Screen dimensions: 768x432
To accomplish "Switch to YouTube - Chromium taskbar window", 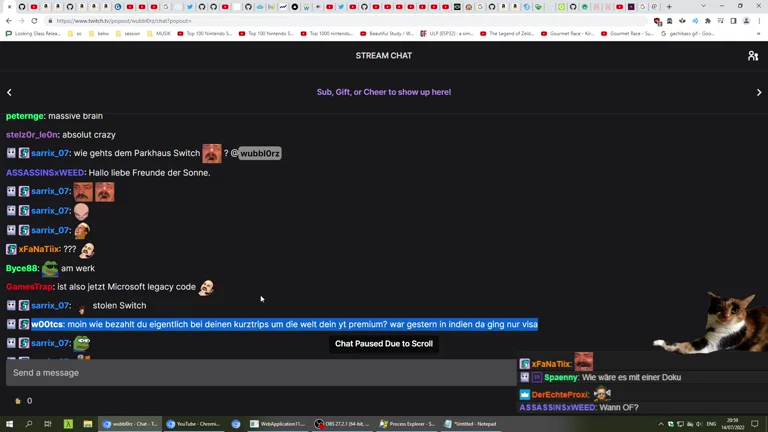I will pos(194,424).
